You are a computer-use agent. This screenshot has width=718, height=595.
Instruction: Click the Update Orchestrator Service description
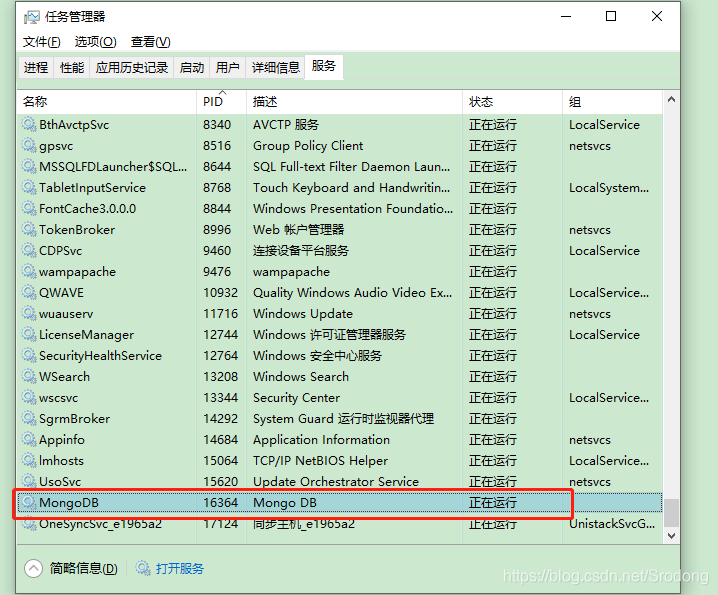(336, 482)
